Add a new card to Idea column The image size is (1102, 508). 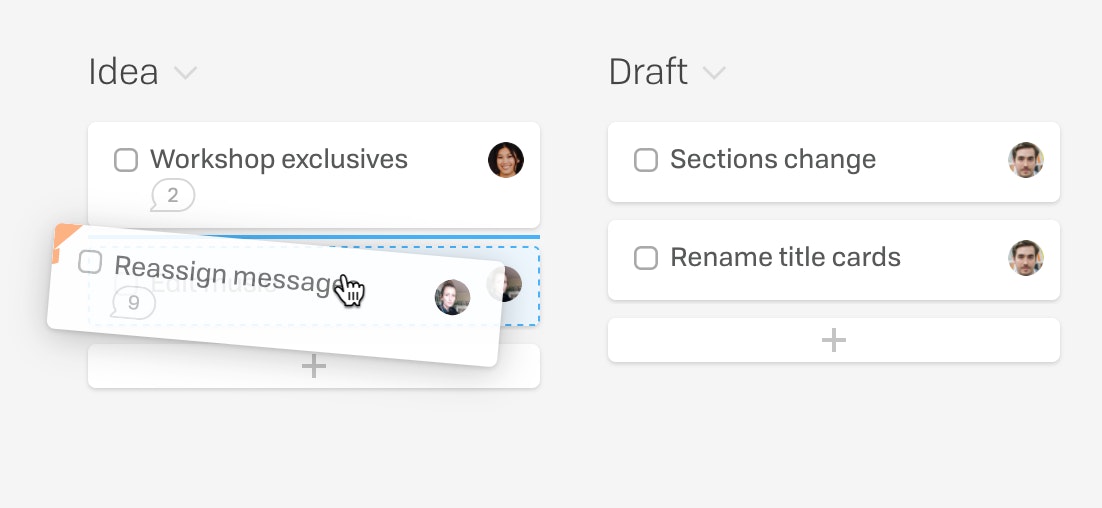pyautogui.click(x=313, y=366)
